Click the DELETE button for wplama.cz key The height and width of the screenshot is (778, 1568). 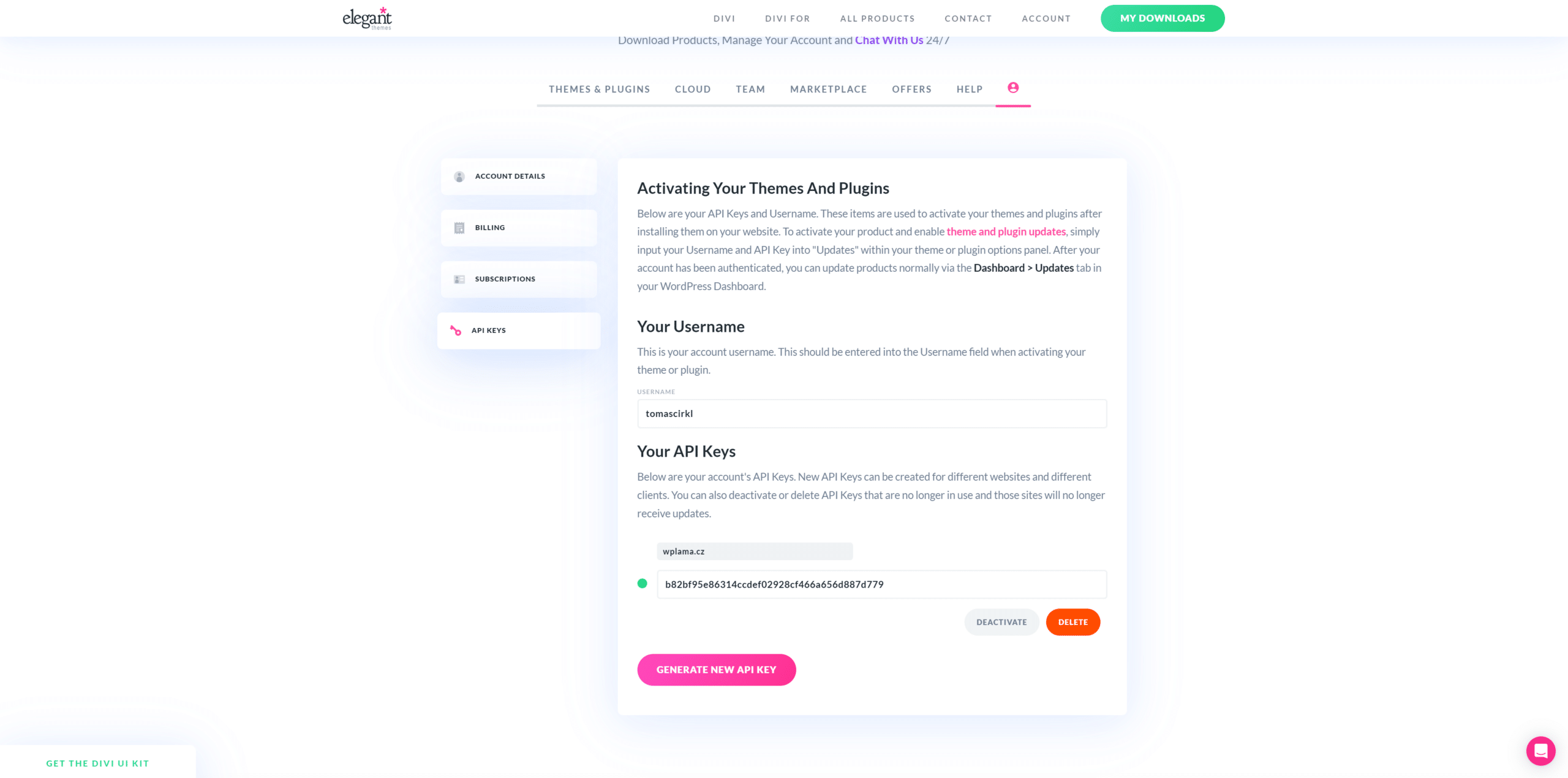pos(1073,622)
